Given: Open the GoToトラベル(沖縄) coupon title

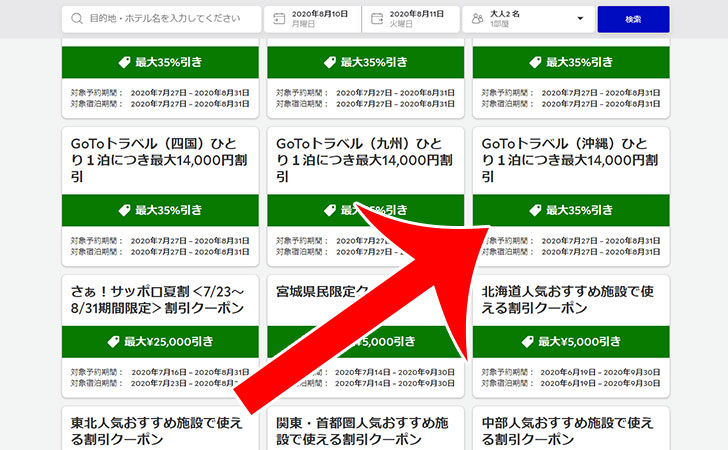Looking at the screenshot, I should tap(570, 160).
